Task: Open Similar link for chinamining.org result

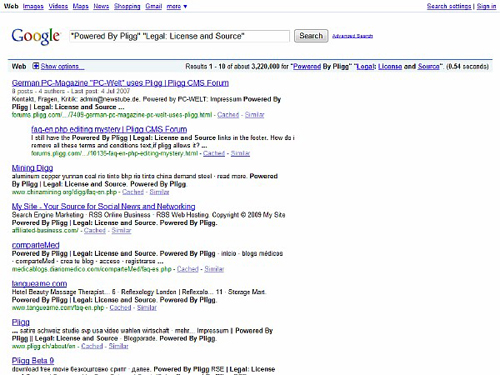Action: 159,192
